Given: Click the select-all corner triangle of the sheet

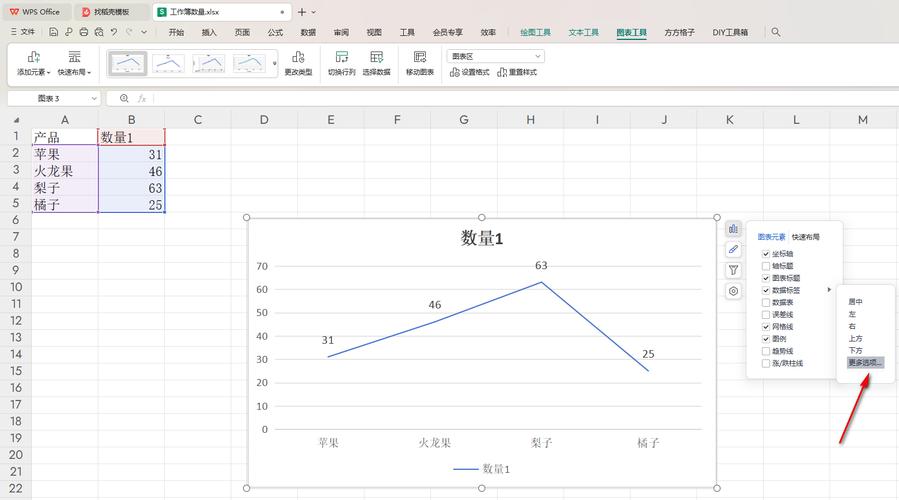Looking at the screenshot, I should [16, 120].
